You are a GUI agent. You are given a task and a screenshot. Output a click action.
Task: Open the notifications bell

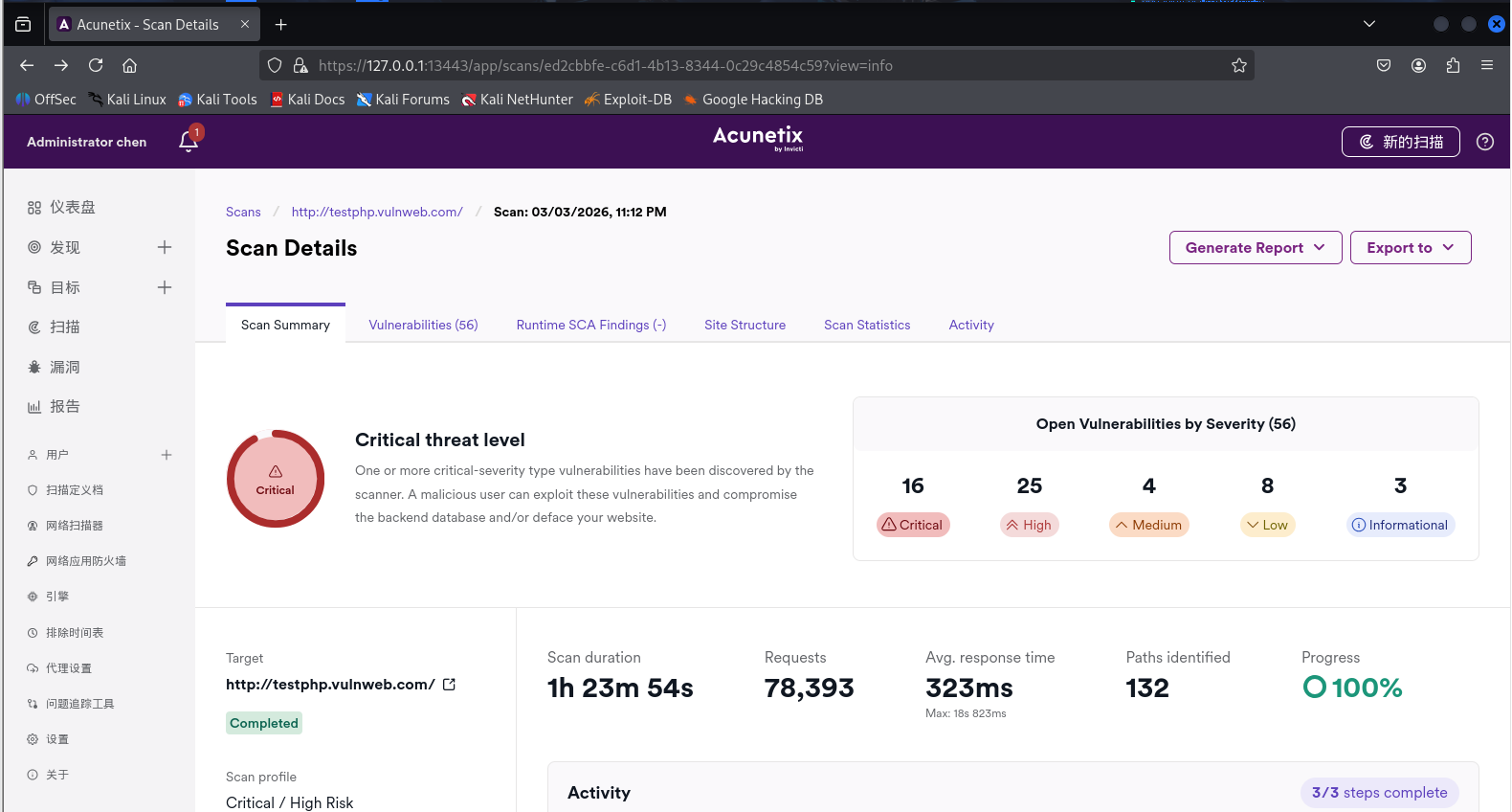point(189,142)
